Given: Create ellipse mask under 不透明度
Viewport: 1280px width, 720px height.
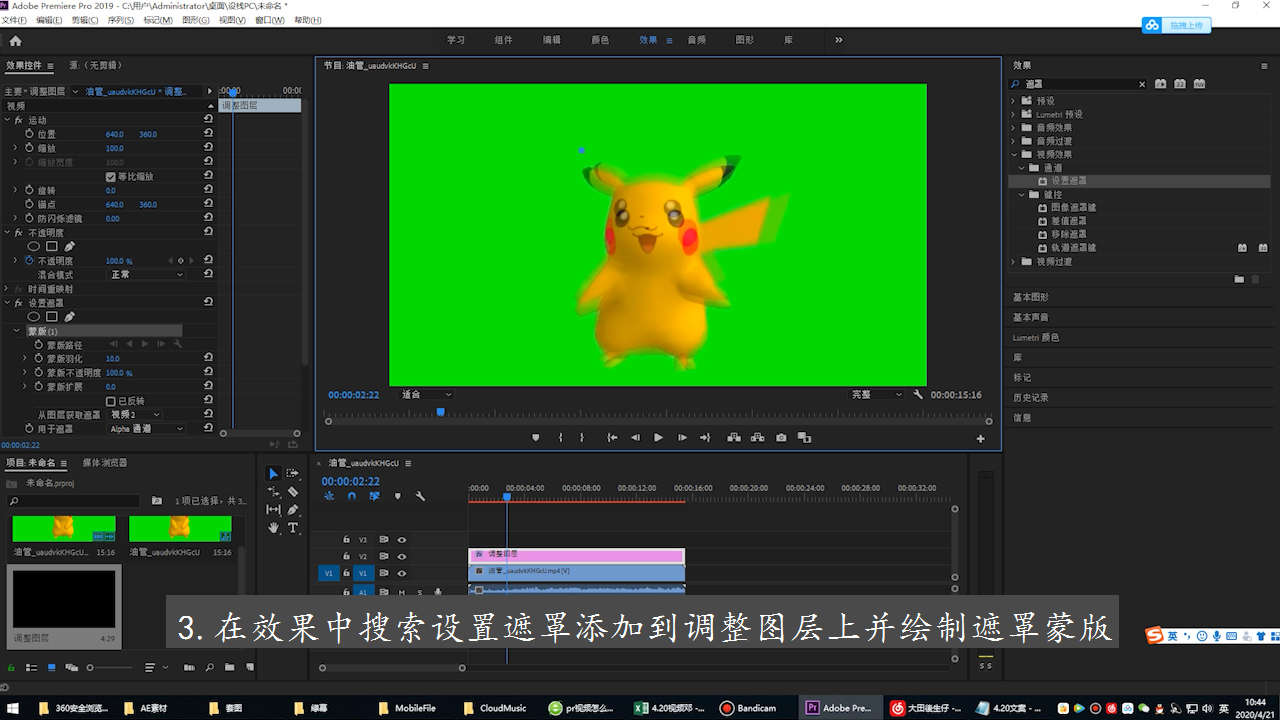Looking at the screenshot, I should [x=34, y=246].
